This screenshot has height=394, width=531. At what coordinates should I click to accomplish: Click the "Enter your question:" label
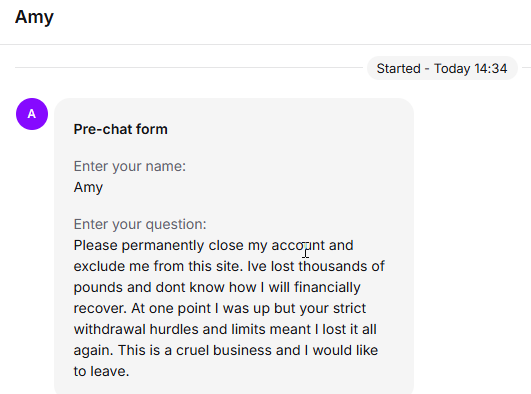click(140, 224)
